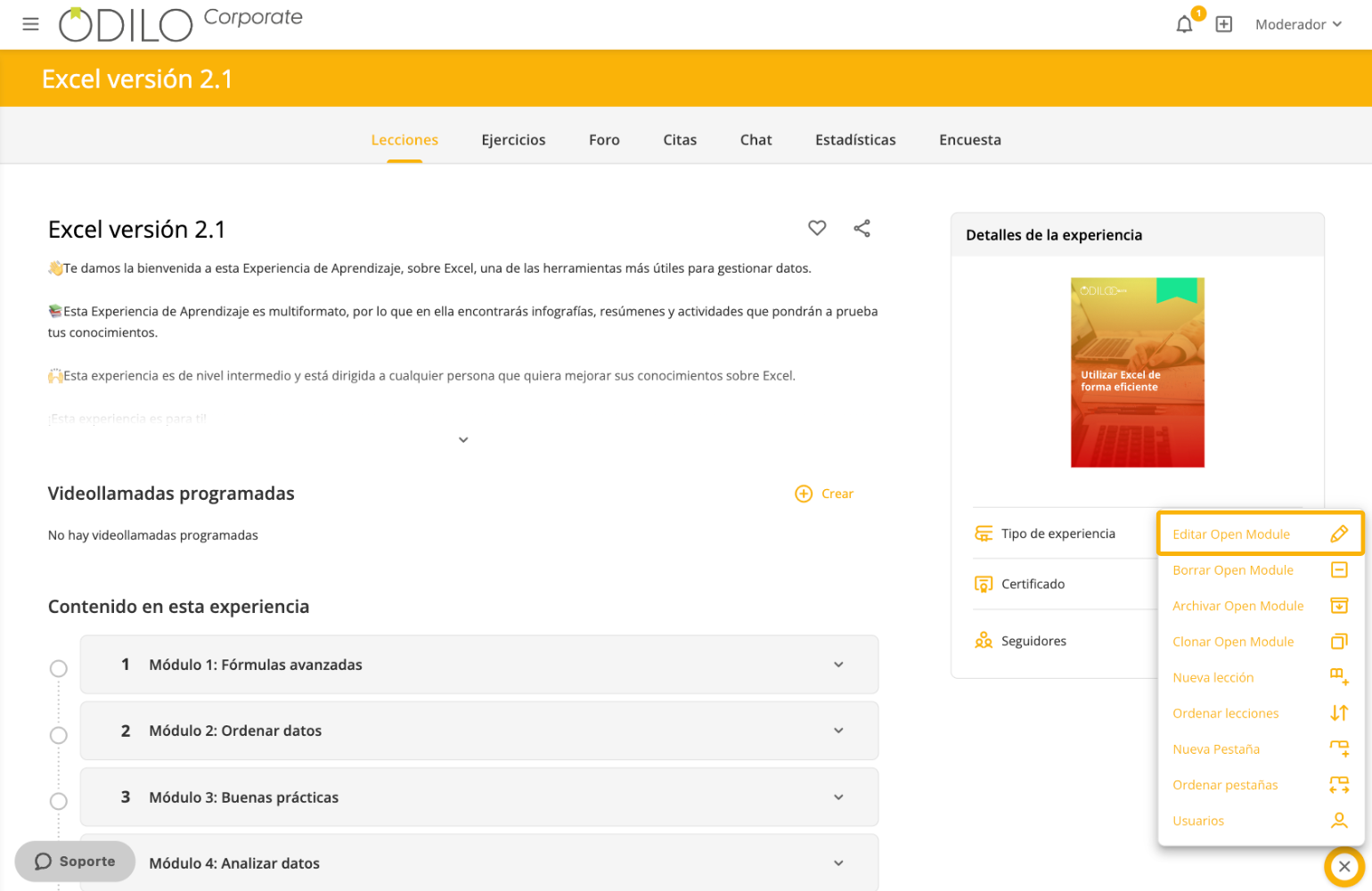
Task: Click the number 1 beside Módulo 1
Action: pos(126,665)
